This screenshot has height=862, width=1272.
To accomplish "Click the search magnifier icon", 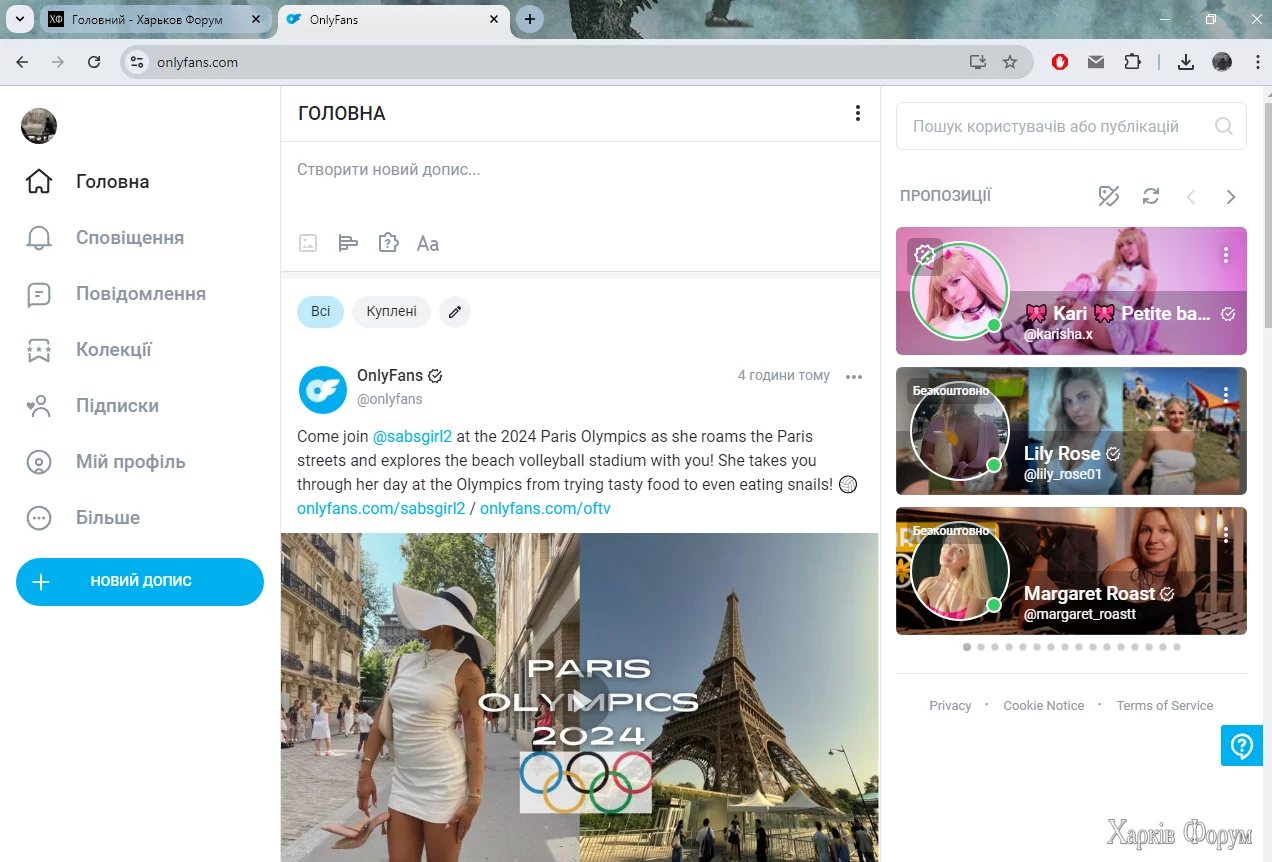I will [1224, 126].
